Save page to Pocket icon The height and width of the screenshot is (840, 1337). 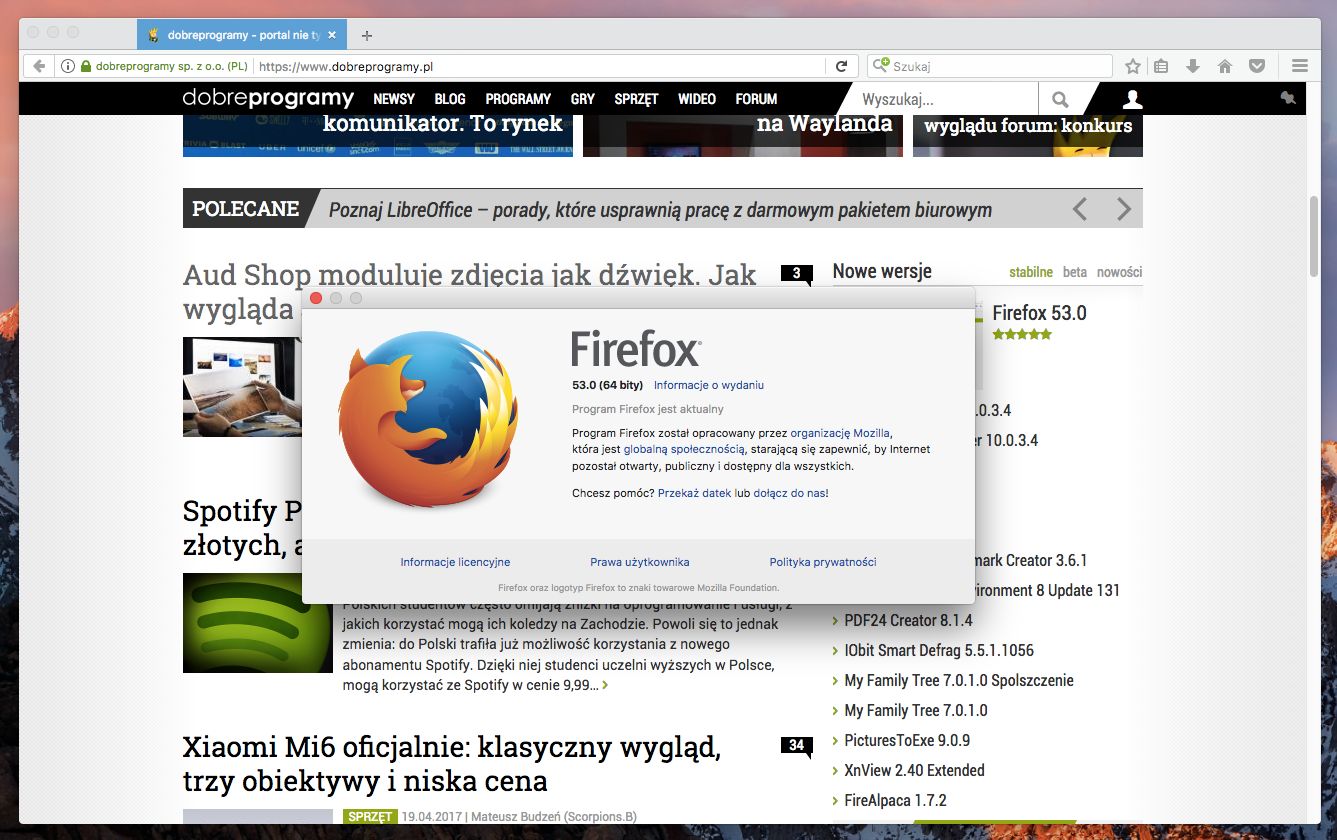[x=1258, y=66]
